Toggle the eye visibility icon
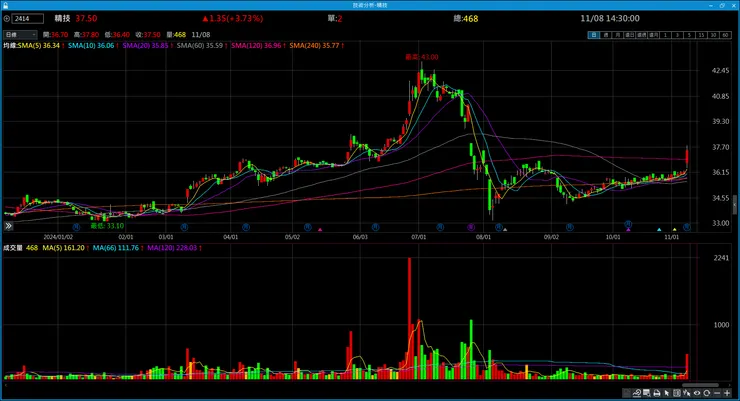This screenshot has height=401, width=740. [x=697, y=393]
